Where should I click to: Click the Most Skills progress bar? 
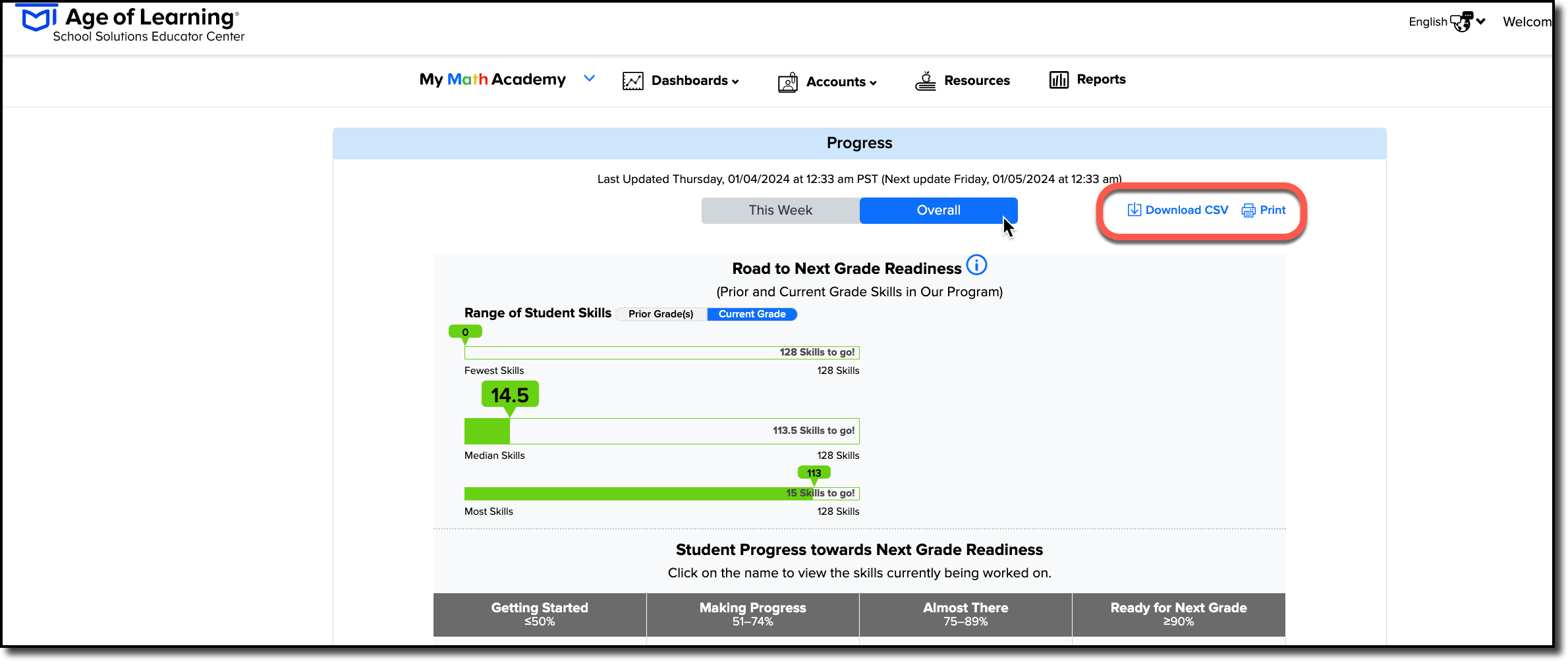pyautogui.click(x=662, y=494)
